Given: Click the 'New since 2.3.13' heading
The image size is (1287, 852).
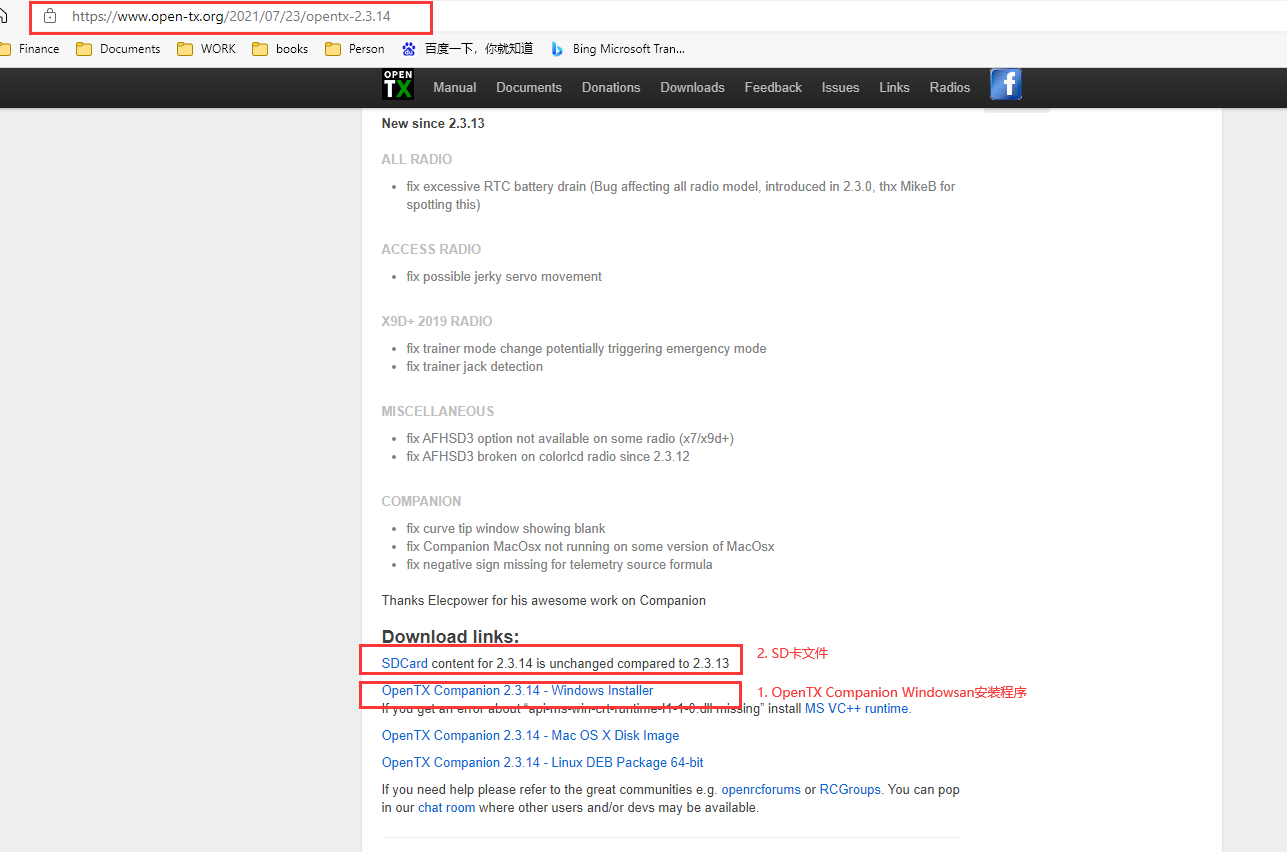Looking at the screenshot, I should tap(433, 123).
